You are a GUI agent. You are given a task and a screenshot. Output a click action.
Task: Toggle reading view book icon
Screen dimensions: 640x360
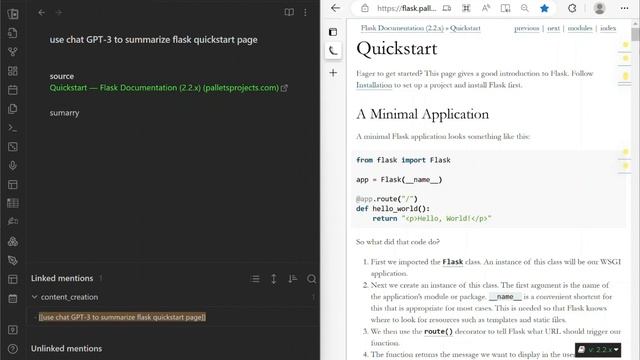click(x=289, y=13)
